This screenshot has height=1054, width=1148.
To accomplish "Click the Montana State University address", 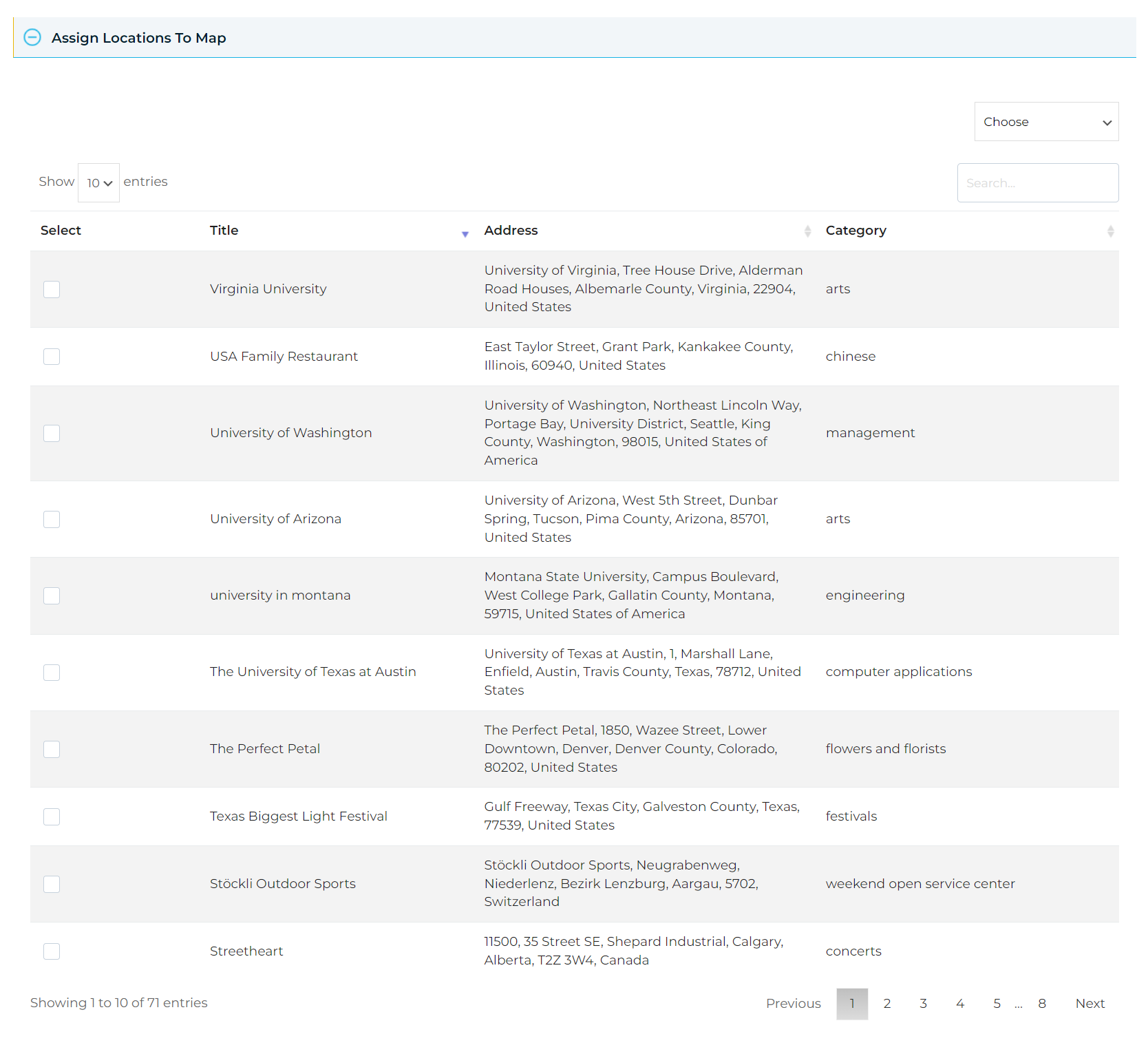I will [631, 595].
